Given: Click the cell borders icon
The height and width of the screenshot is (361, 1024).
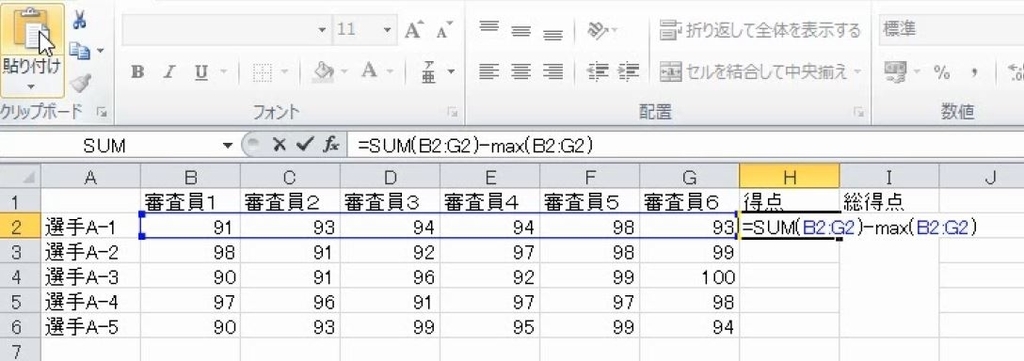Looking at the screenshot, I should pyautogui.click(x=263, y=71).
